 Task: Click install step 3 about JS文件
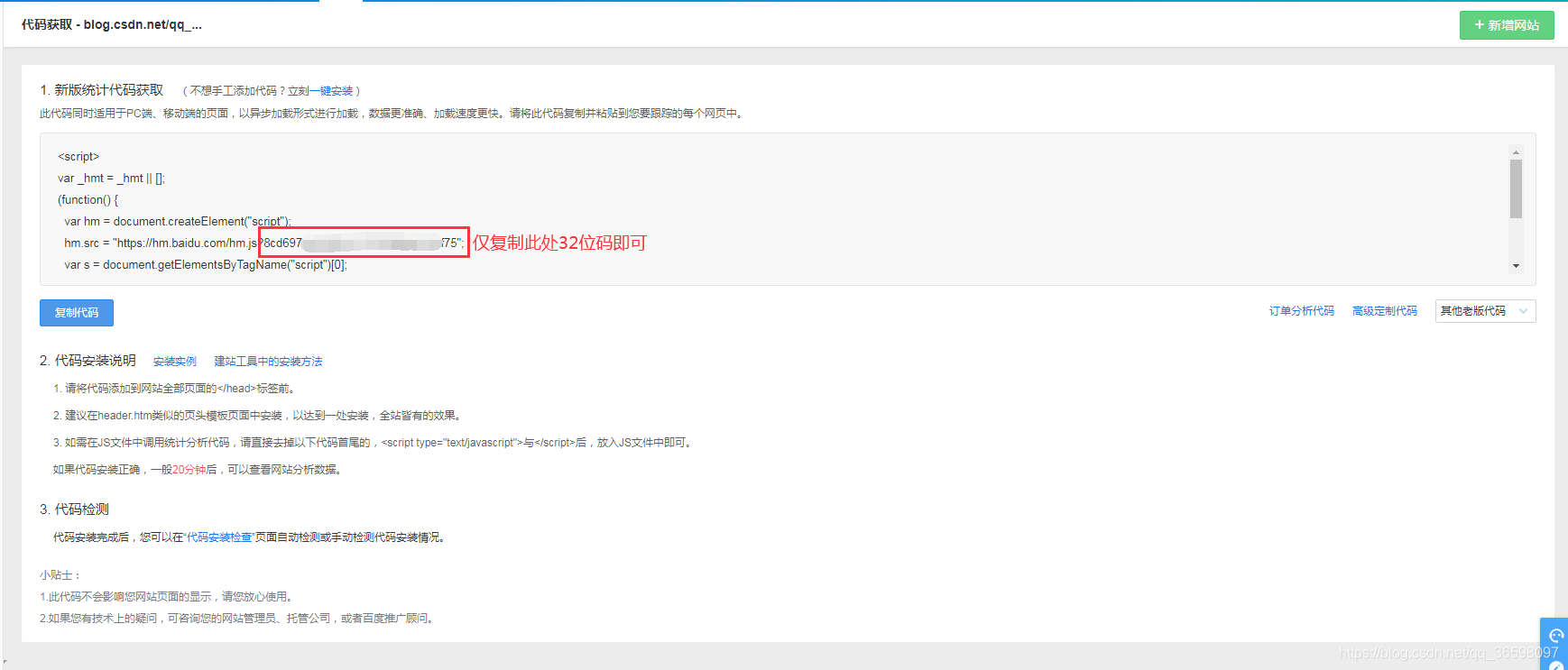(x=374, y=443)
